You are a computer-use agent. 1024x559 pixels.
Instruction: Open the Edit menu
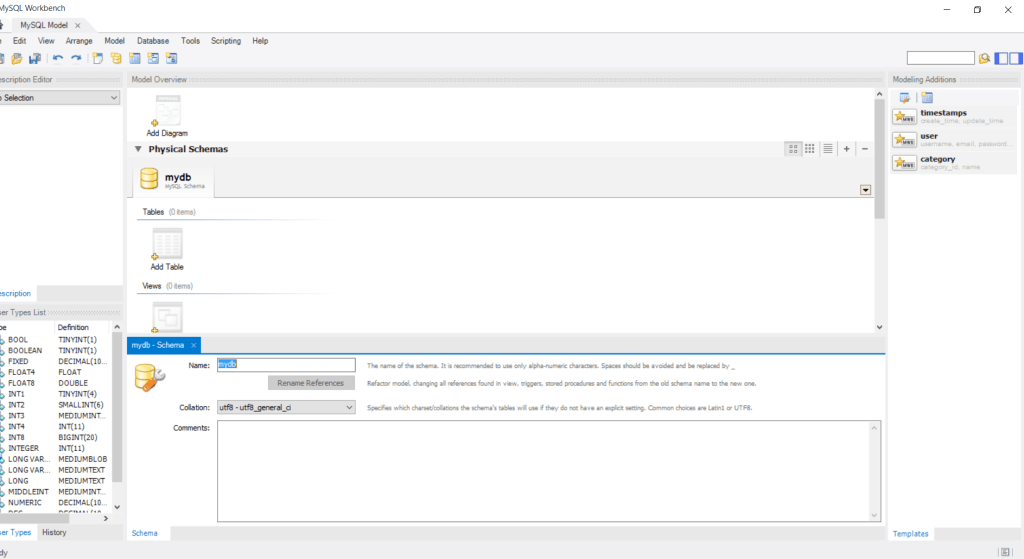(20, 40)
